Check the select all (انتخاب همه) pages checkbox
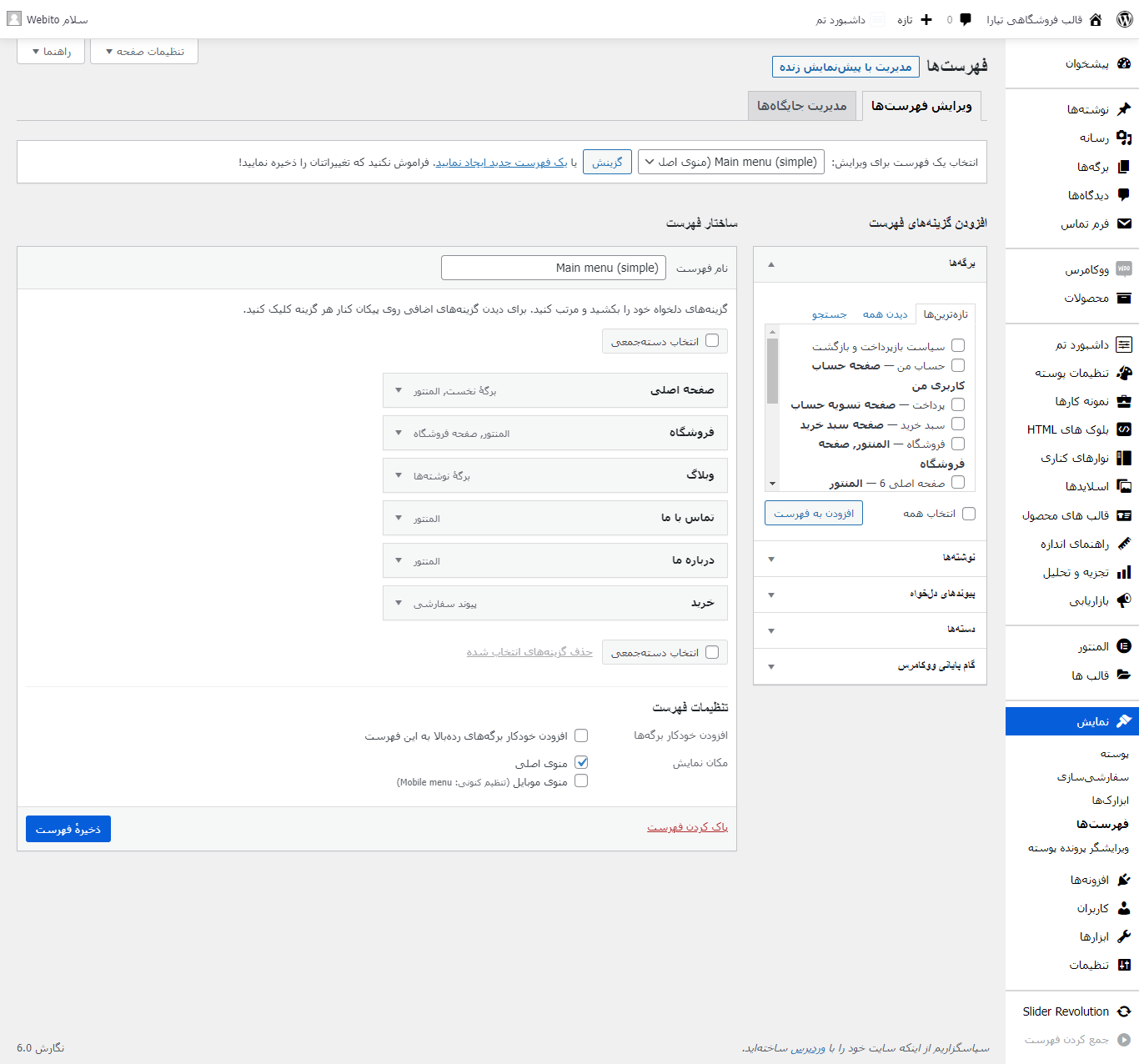The height and width of the screenshot is (1064, 1139). (x=968, y=514)
